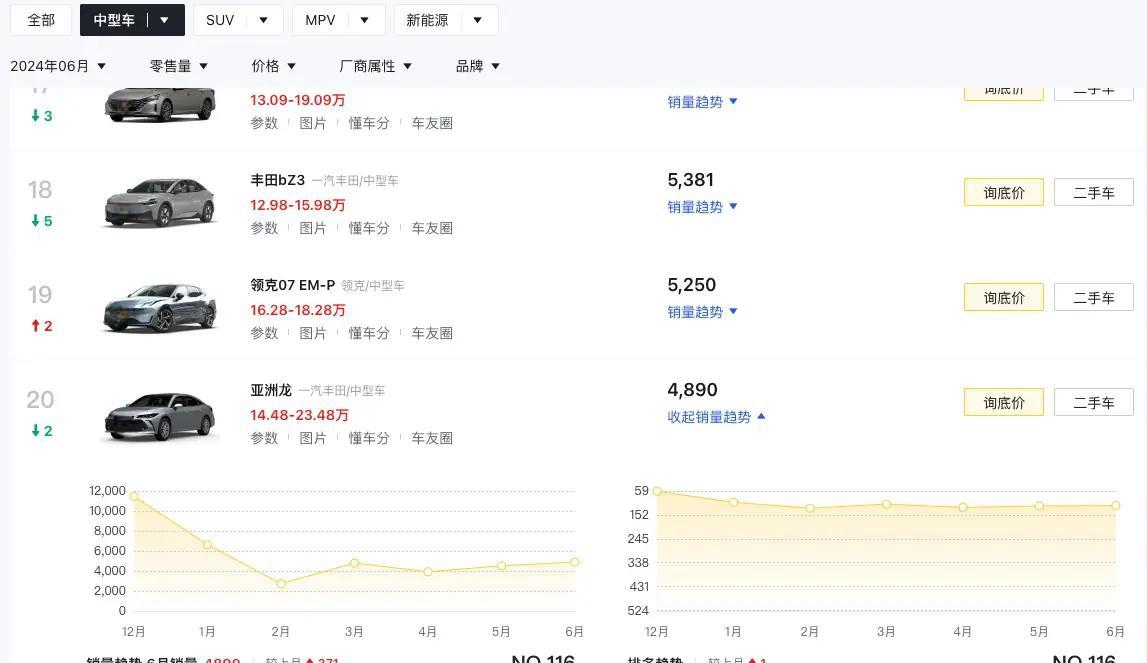Image resolution: width=1147 pixels, height=663 pixels.
Task: Click the 14.48-23.48万 price for 亚洲龙
Action: 299,416
